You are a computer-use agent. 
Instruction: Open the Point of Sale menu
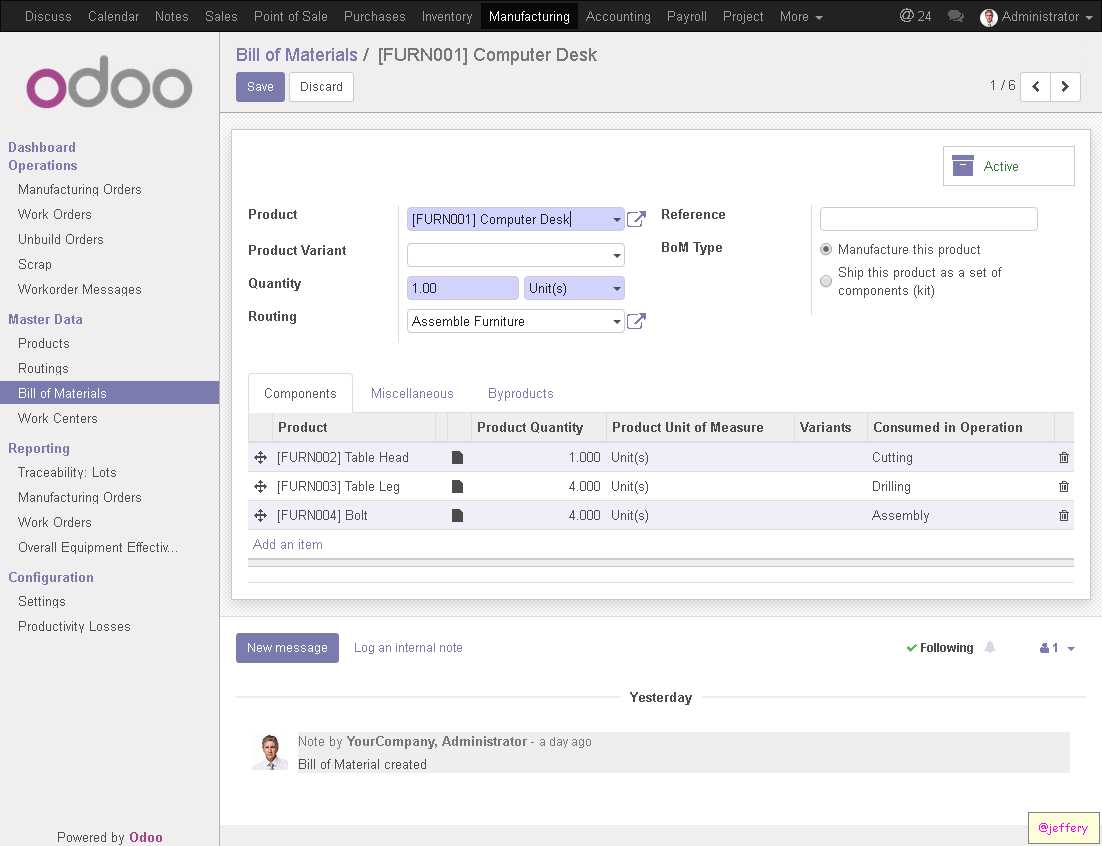[x=290, y=16]
